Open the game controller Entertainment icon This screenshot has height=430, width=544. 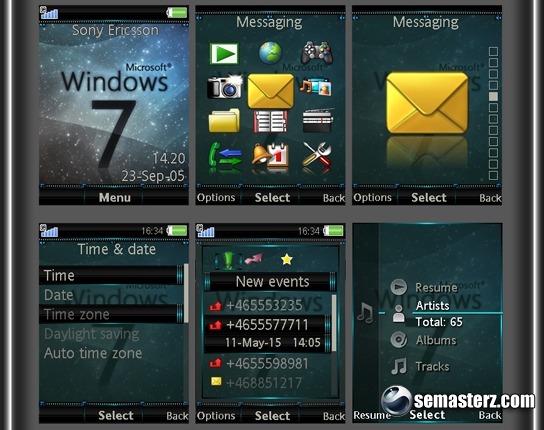tap(316, 53)
